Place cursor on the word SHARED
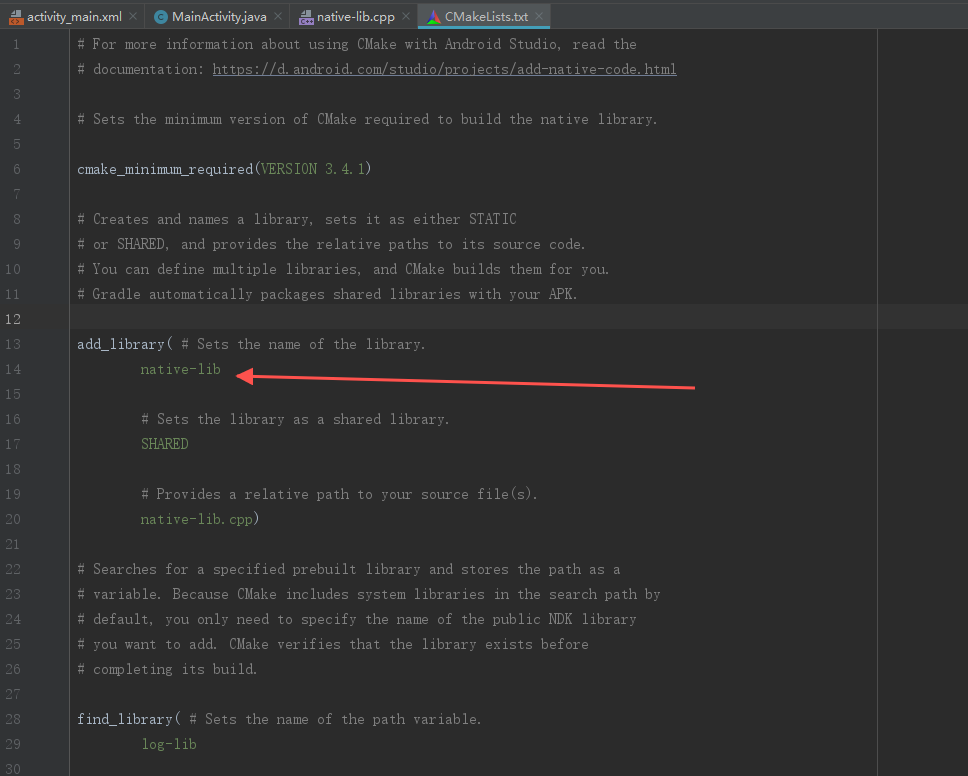This screenshot has height=776, width=968. (164, 444)
